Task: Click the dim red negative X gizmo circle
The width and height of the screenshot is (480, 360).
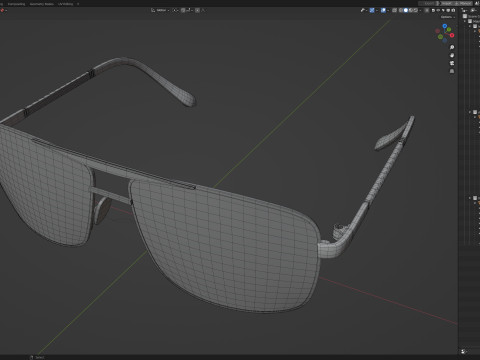Action: pyautogui.click(x=437, y=31)
